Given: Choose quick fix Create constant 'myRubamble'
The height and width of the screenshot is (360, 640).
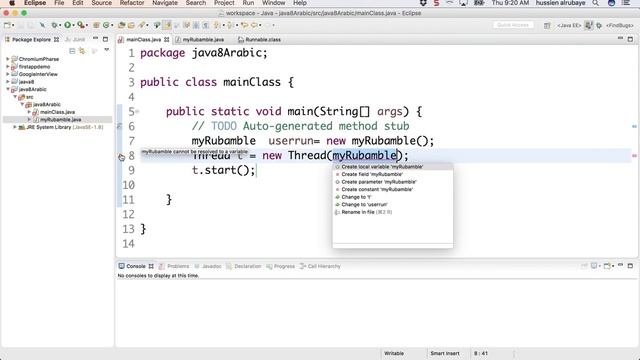Looking at the screenshot, I should (x=393, y=189).
